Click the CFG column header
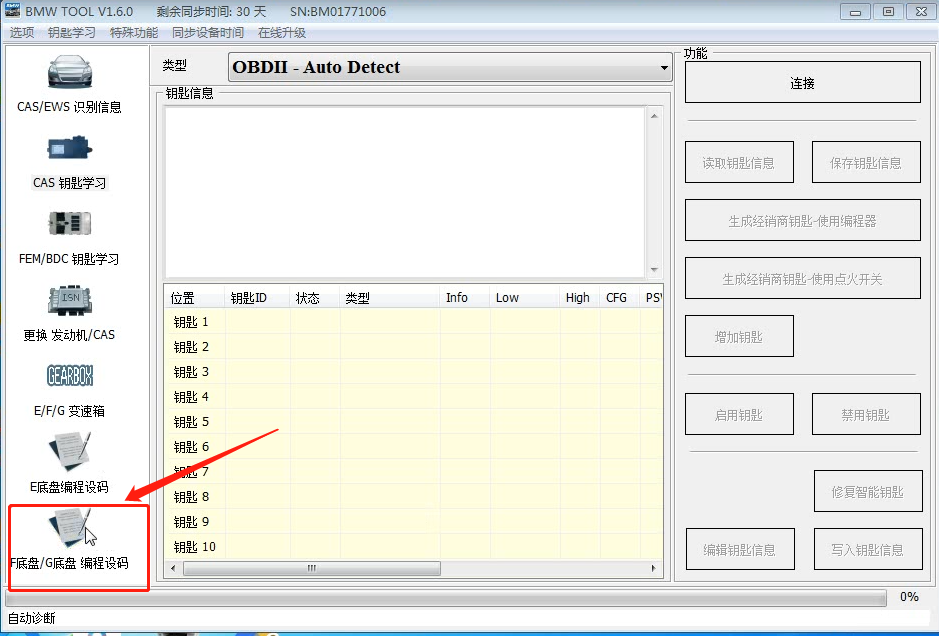 pos(620,298)
